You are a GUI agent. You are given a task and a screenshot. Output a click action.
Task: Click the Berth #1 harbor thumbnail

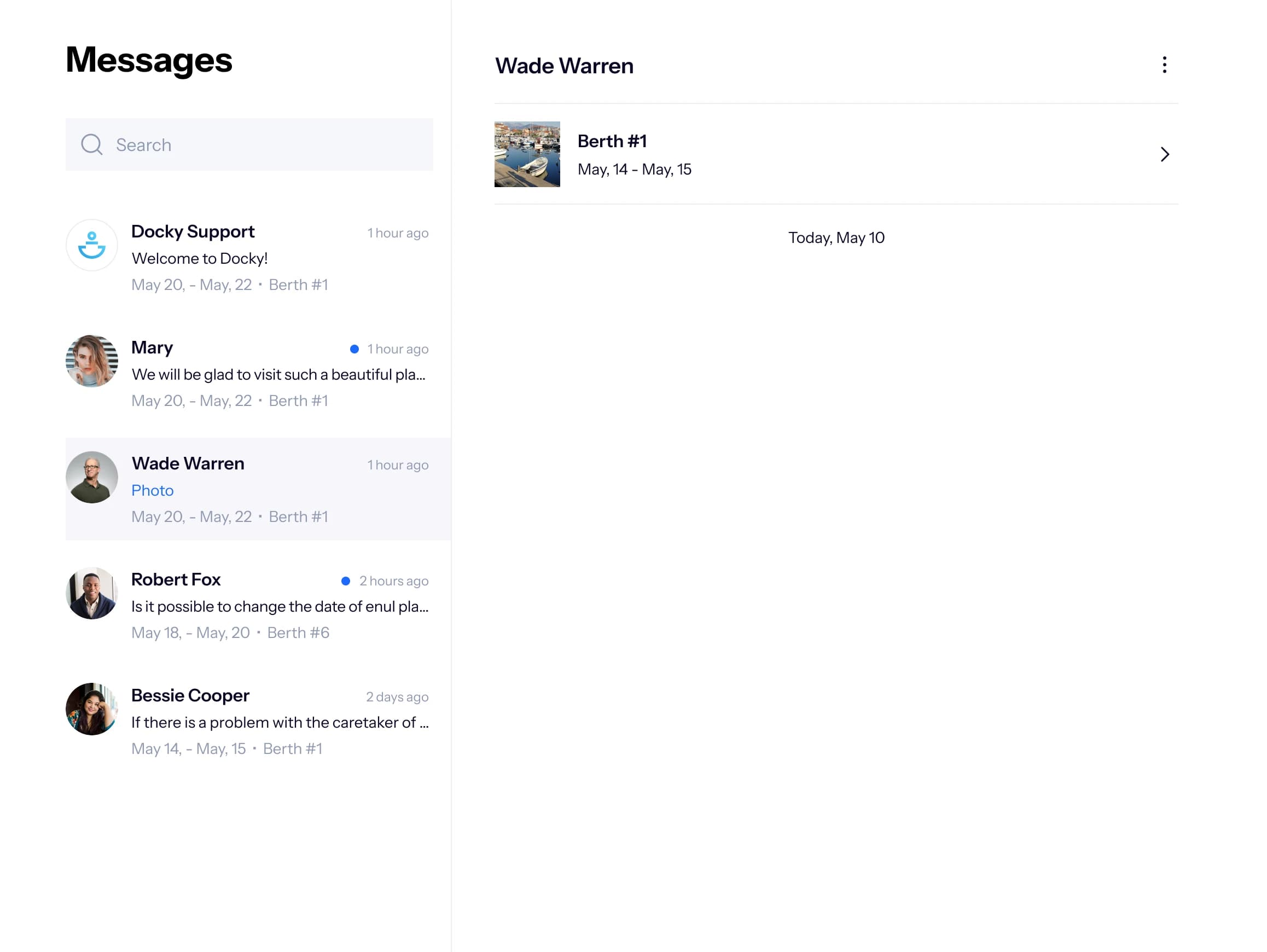[527, 154]
